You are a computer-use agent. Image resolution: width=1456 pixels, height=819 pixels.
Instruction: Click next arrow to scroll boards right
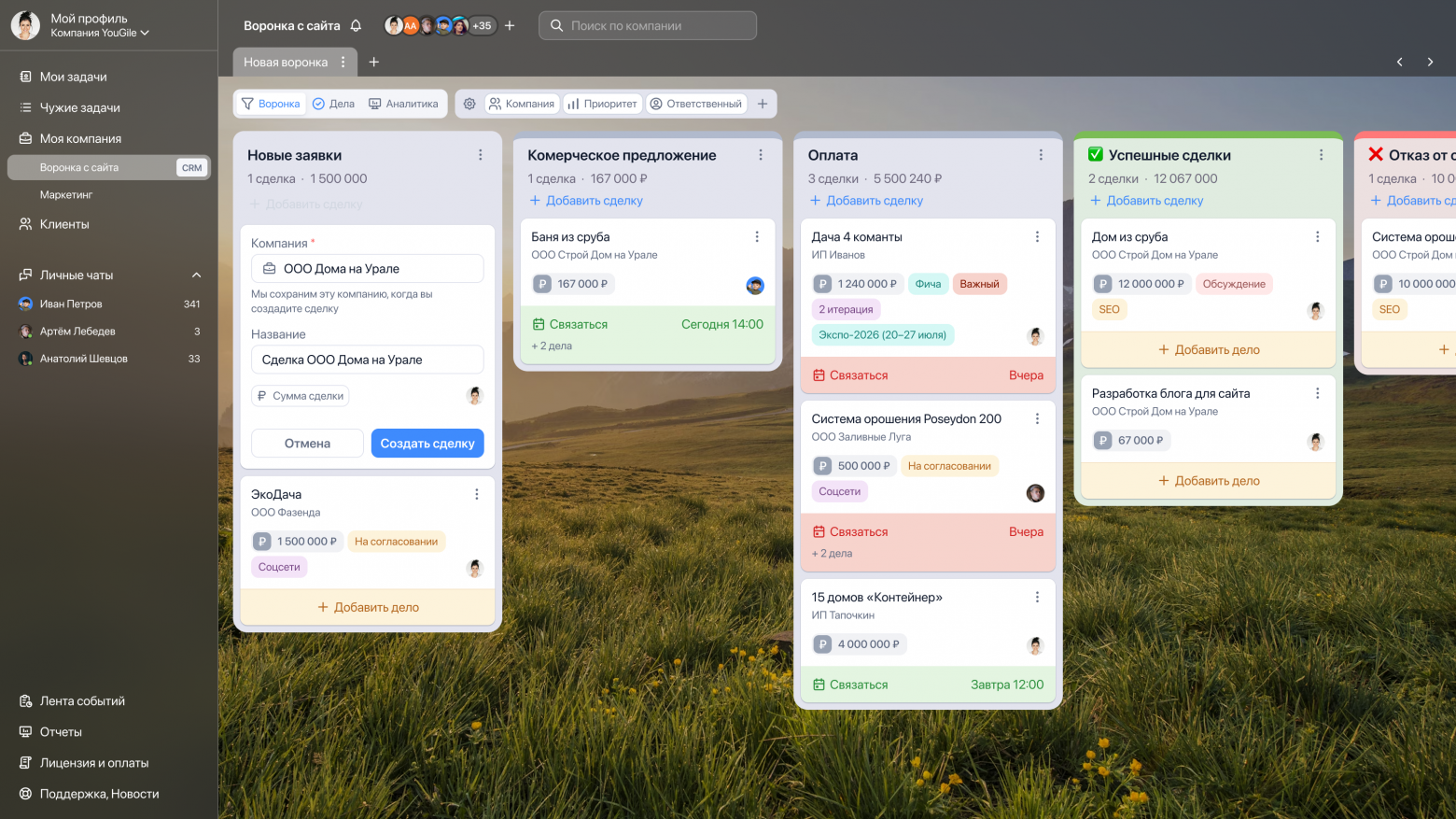[x=1430, y=62]
